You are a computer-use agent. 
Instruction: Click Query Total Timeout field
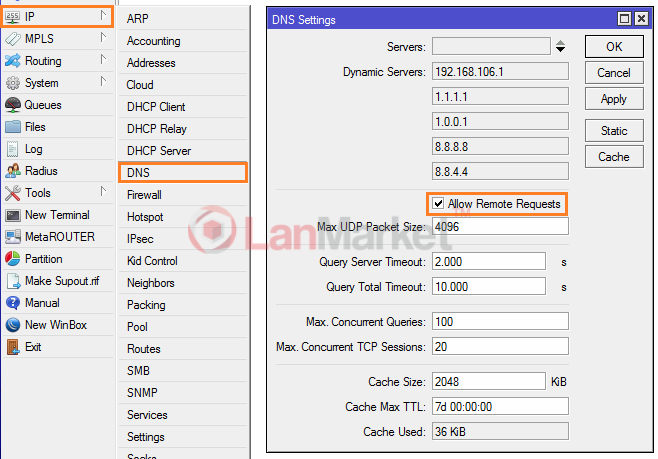[489, 287]
